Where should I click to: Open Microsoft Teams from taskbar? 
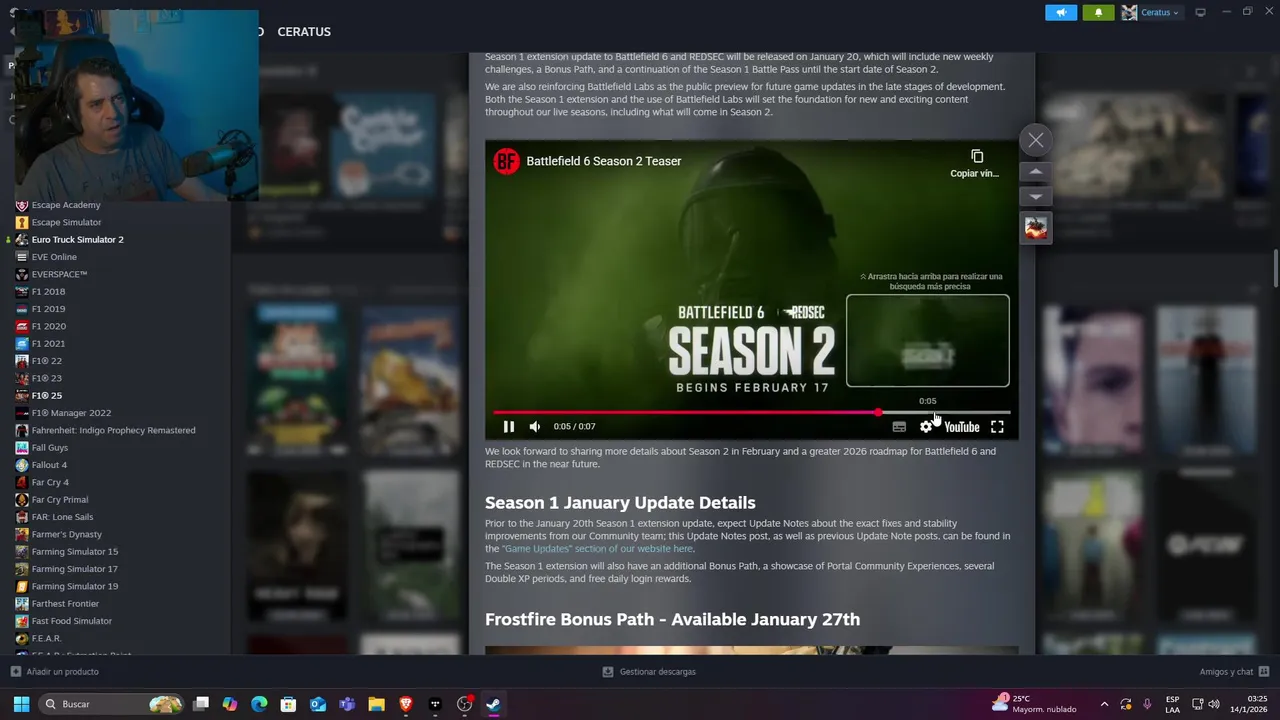coord(347,704)
